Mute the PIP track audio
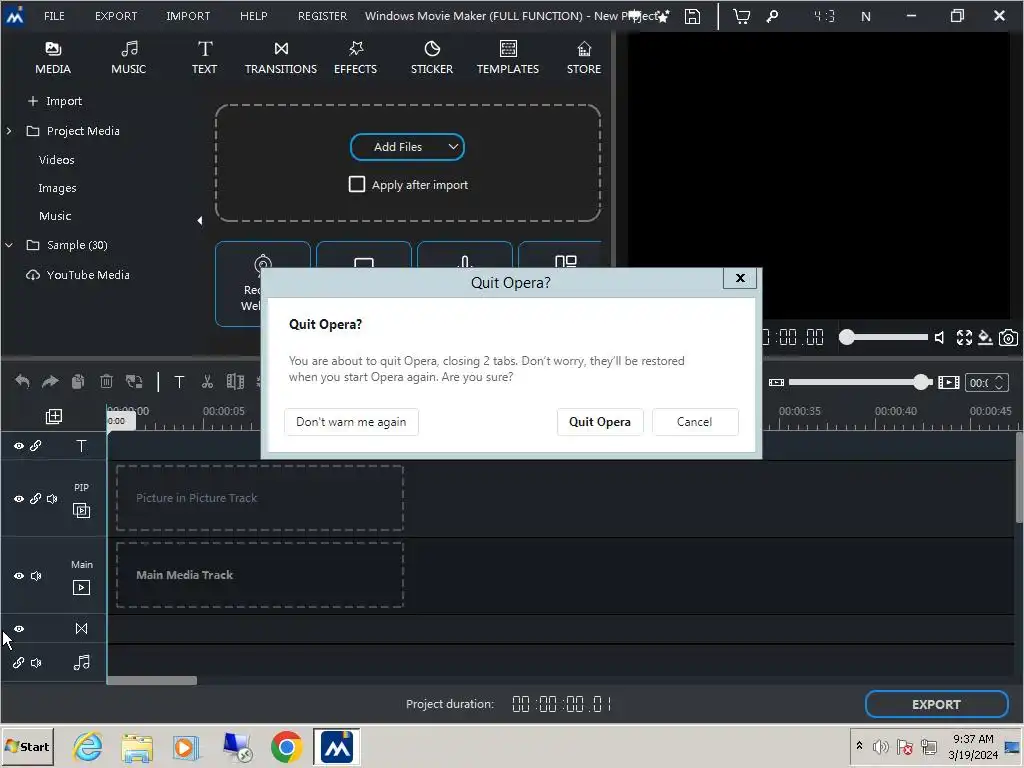 tap(52, 499)
